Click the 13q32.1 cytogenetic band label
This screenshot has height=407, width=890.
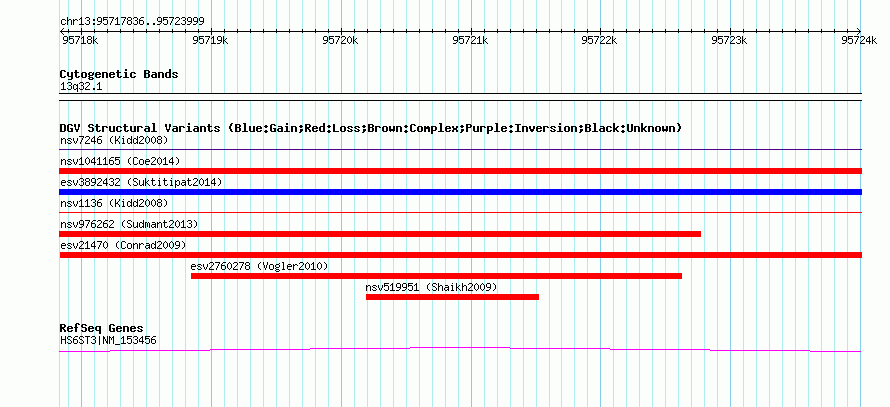(81, 87)
